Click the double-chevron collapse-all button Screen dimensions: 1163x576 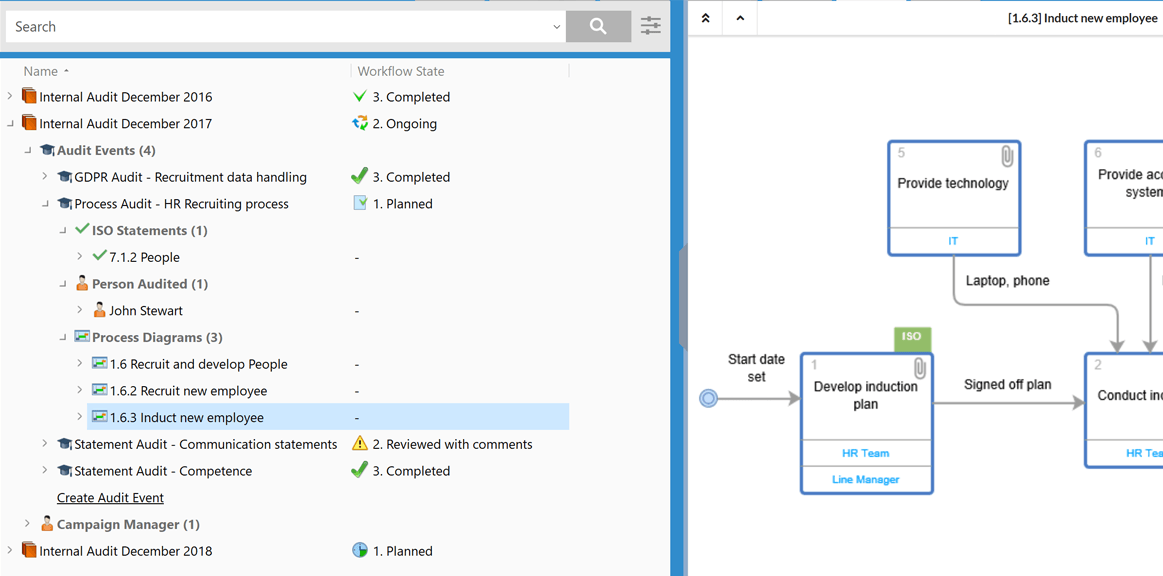click(x=705, y=19)
